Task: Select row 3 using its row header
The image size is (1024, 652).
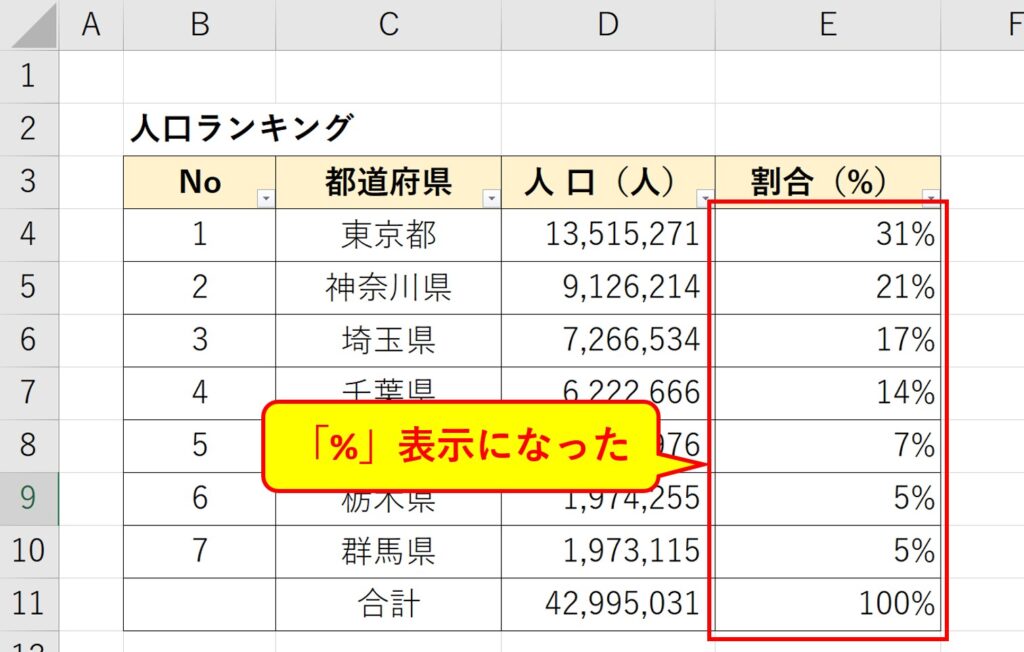Action: (29, 182)
